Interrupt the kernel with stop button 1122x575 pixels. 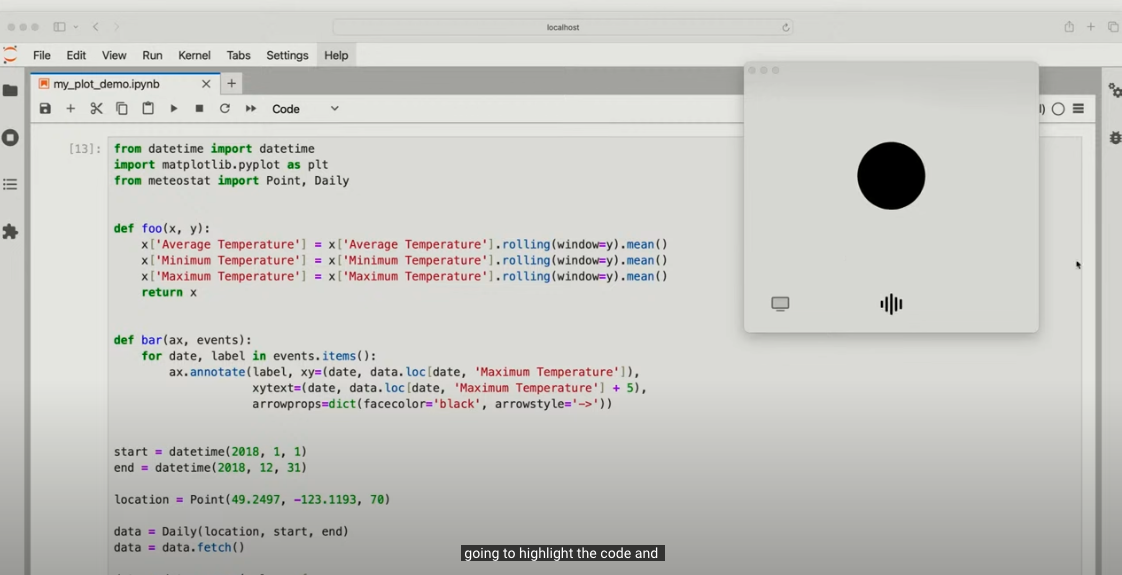tap(199, 109)
